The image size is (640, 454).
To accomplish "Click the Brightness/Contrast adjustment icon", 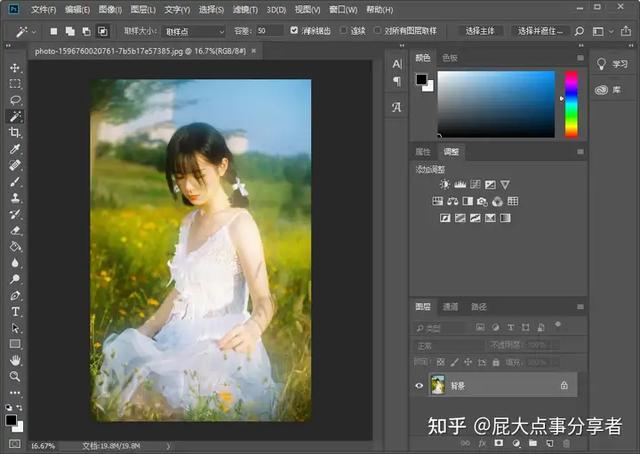I will click(445, 185).
